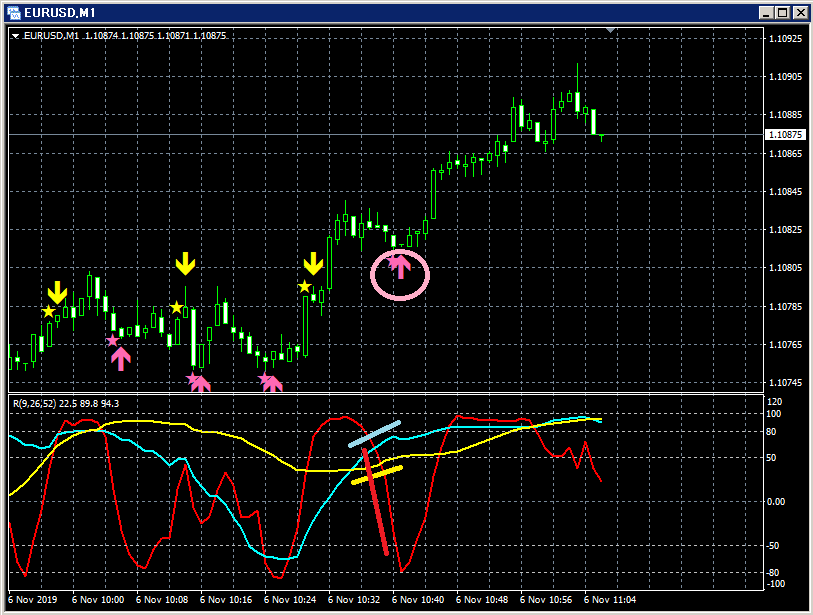Click the 6 Nov 11:04 time label

click(610, 600)
